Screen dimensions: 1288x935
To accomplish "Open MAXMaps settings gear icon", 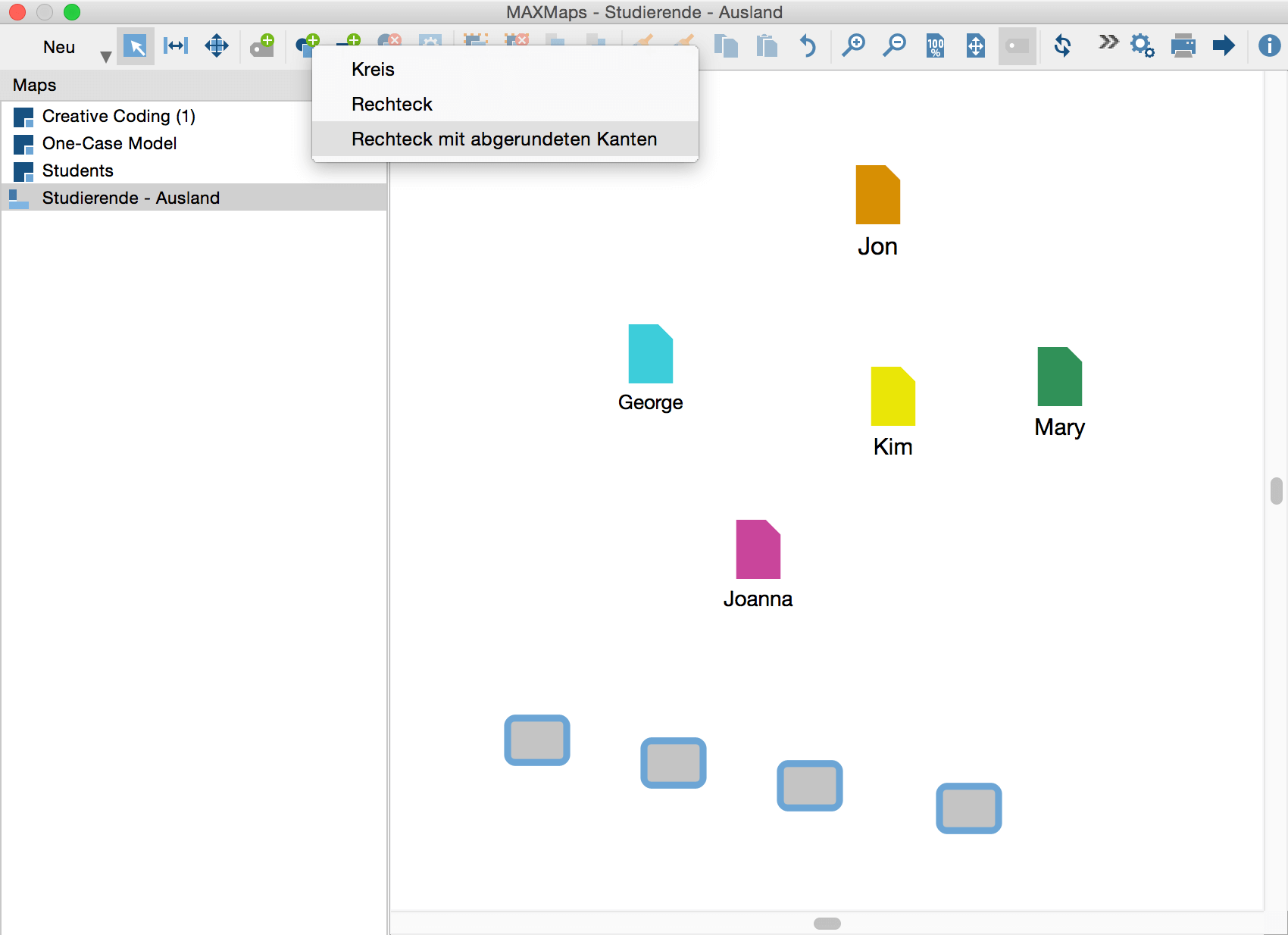I will click(x=1142, y=45).
